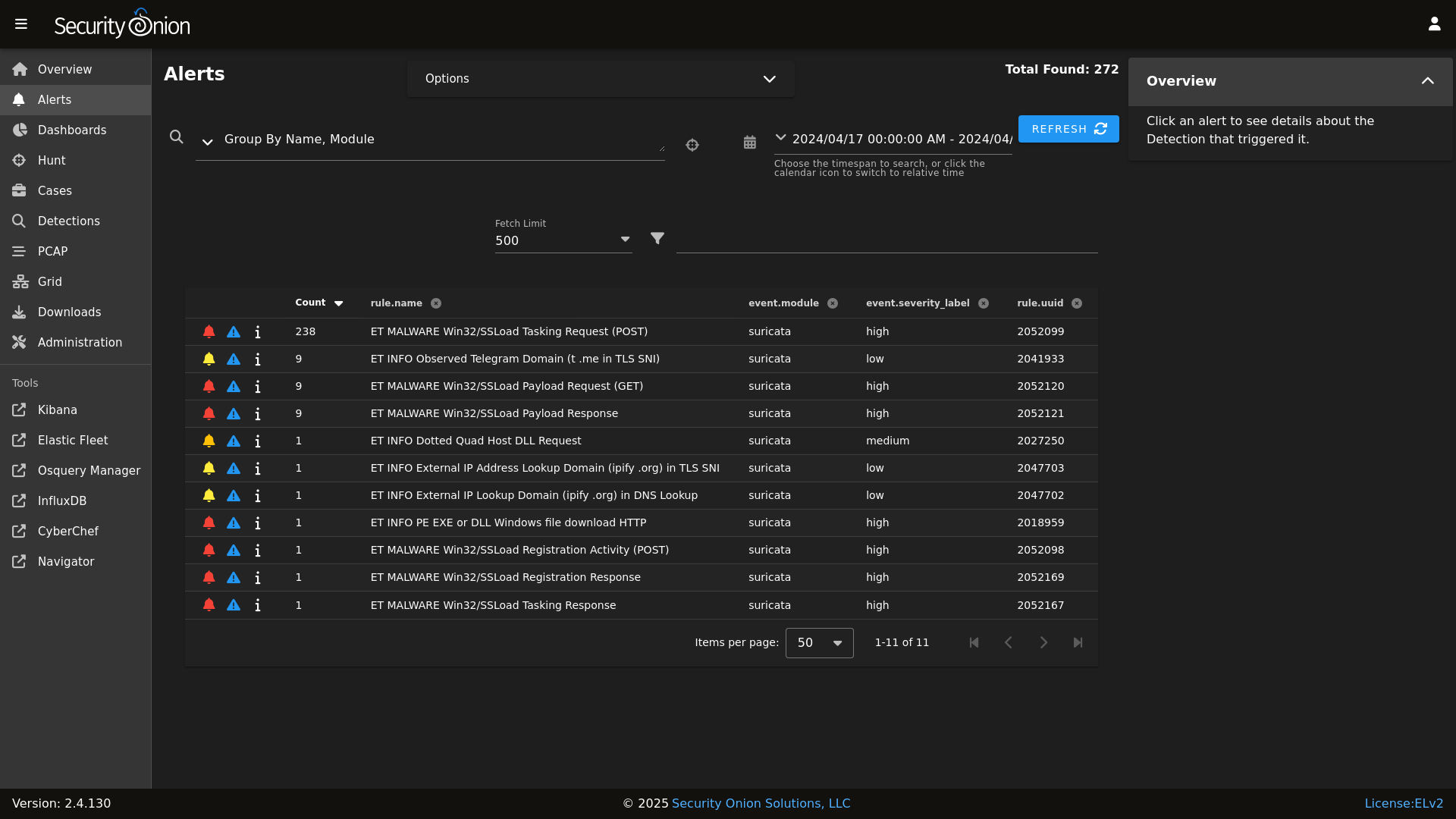
Task: Open info for the Dotted Quad Host DLL alert
Action: click(x=258, y=441)
